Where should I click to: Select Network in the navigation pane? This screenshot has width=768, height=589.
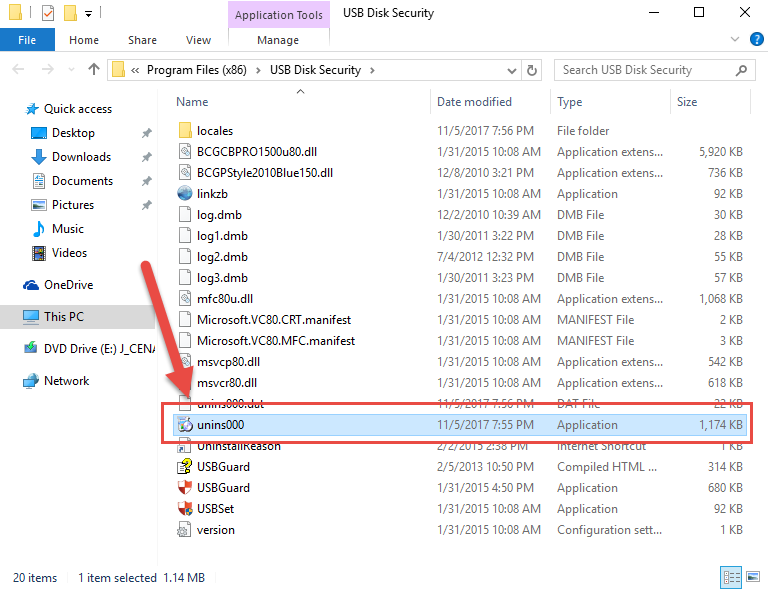point(67,380)
